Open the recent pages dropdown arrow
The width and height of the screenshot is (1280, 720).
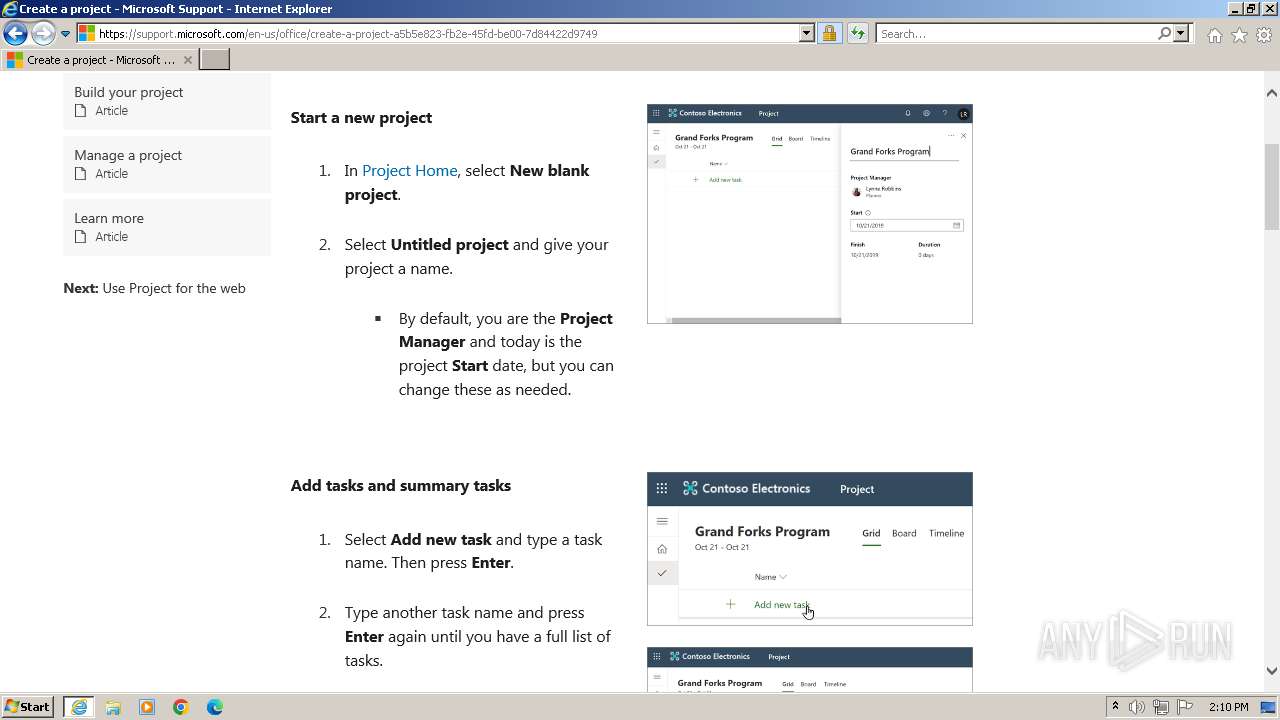[65, 33]
